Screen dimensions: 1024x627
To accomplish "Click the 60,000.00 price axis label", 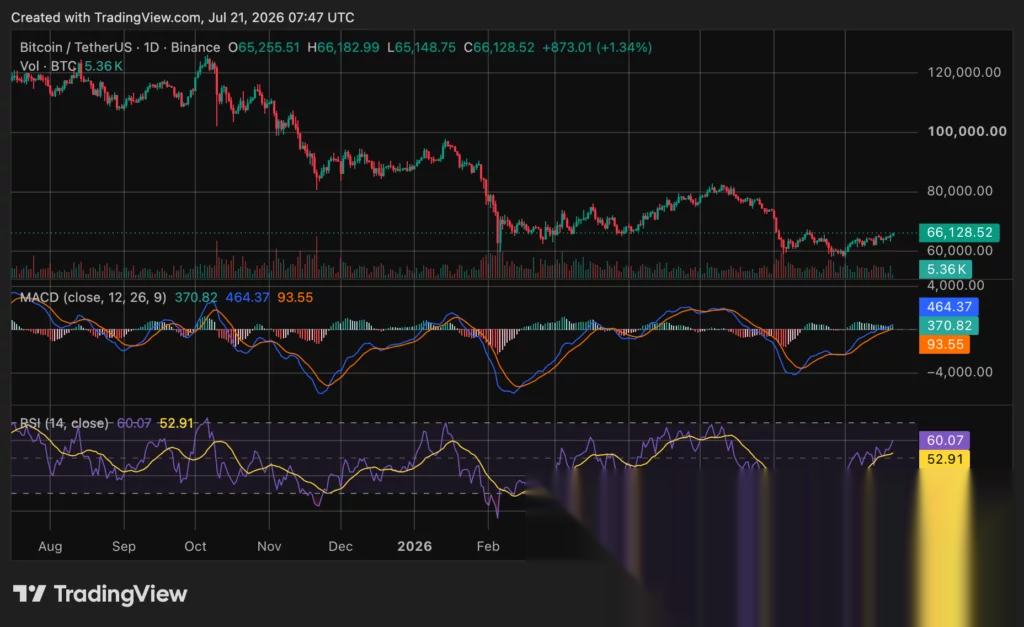I will [x=960, y=251].
